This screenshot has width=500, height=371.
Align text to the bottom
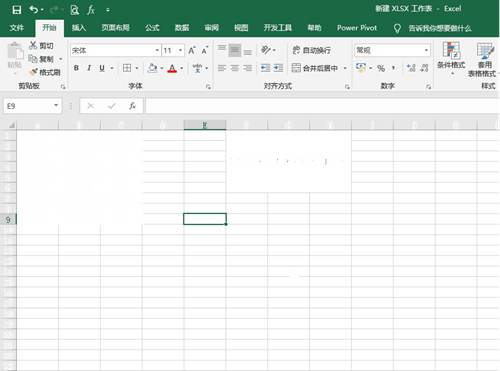(248, 52)
